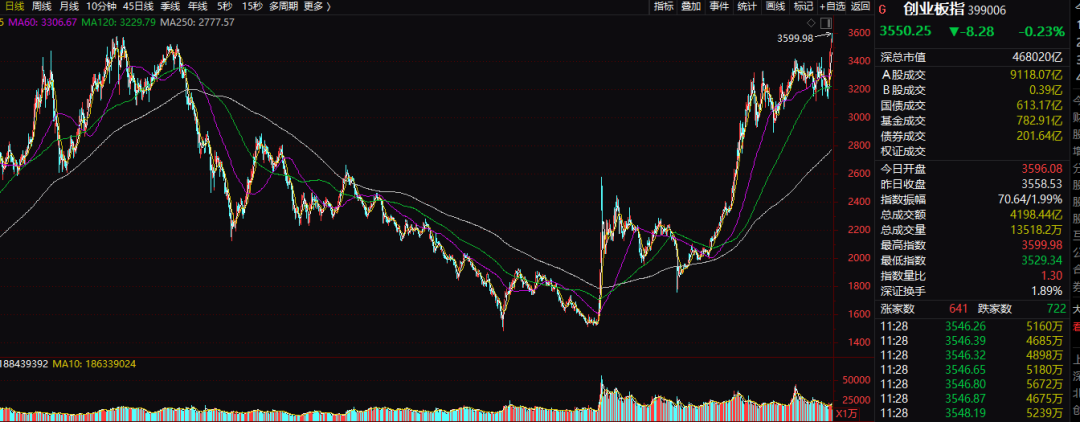Open the 统计 statistics tool
1080x422 pixels.
tap(747, 6)
